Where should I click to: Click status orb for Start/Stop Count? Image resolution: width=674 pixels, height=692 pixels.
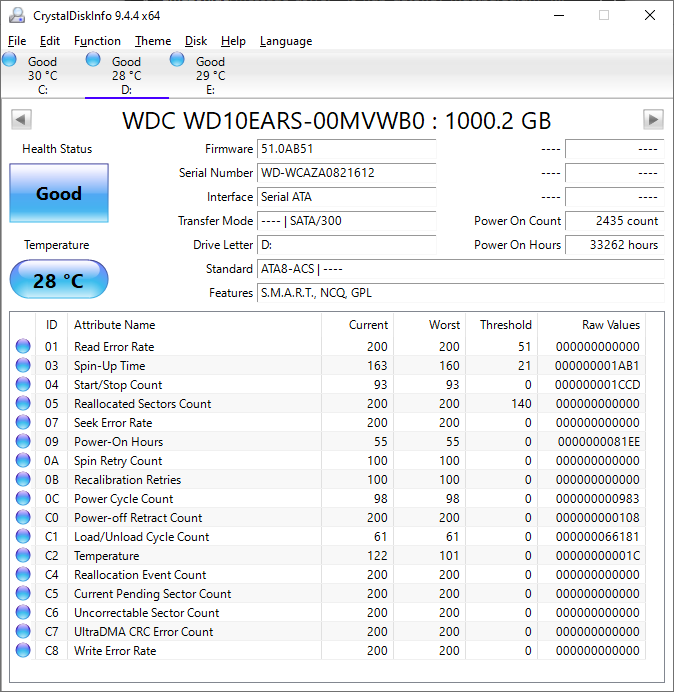(x=23, y=384)
